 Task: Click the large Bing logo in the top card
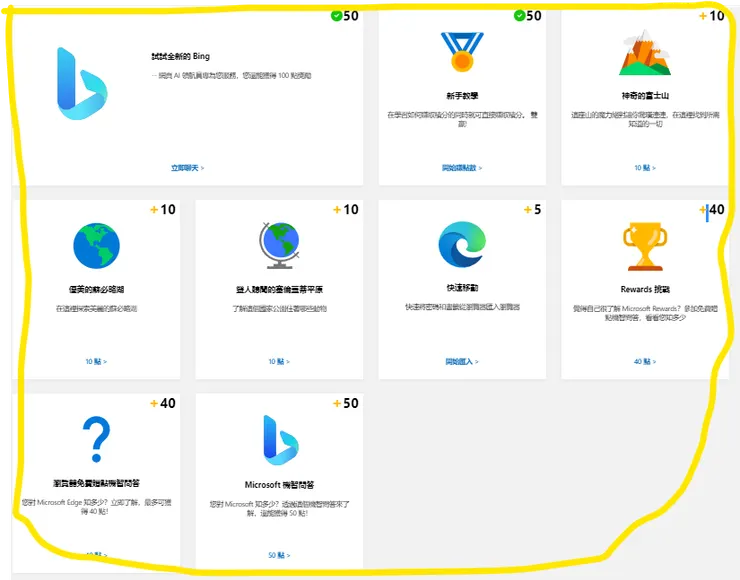pyautogui.click(x=82, y=84)
